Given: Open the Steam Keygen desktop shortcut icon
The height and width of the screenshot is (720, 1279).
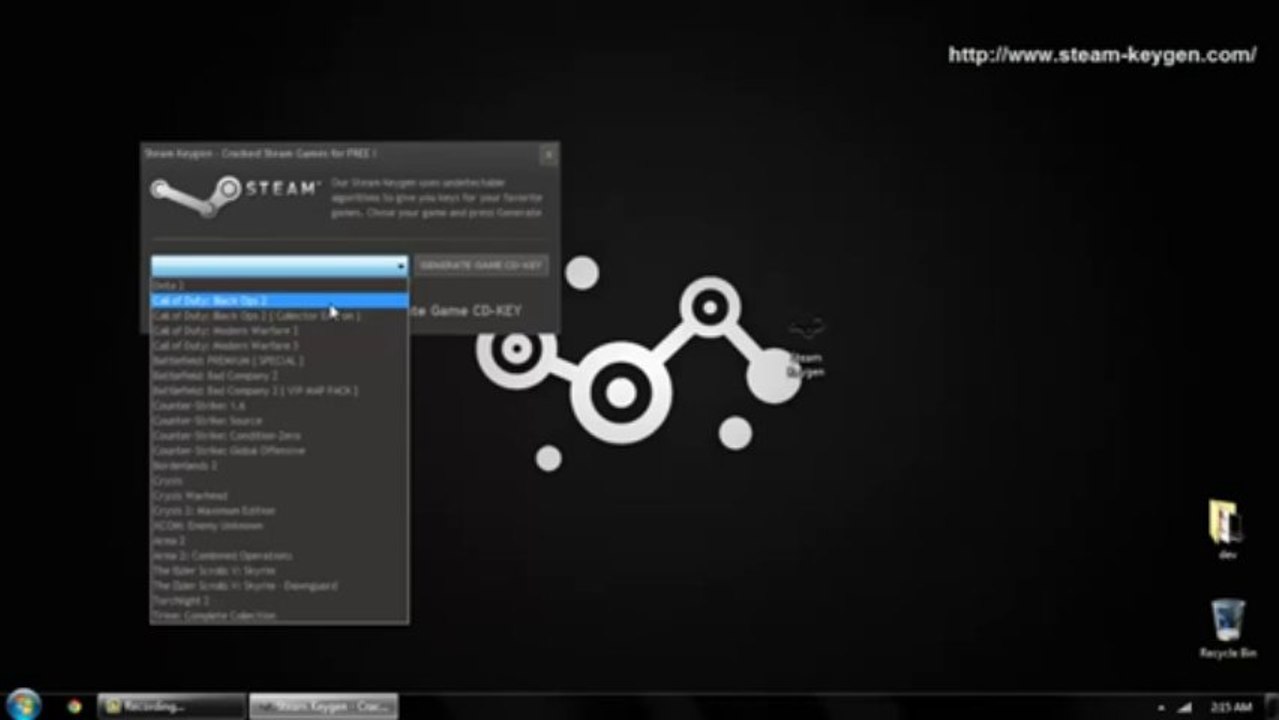Looking at the screenshot, I should (806, 347).
